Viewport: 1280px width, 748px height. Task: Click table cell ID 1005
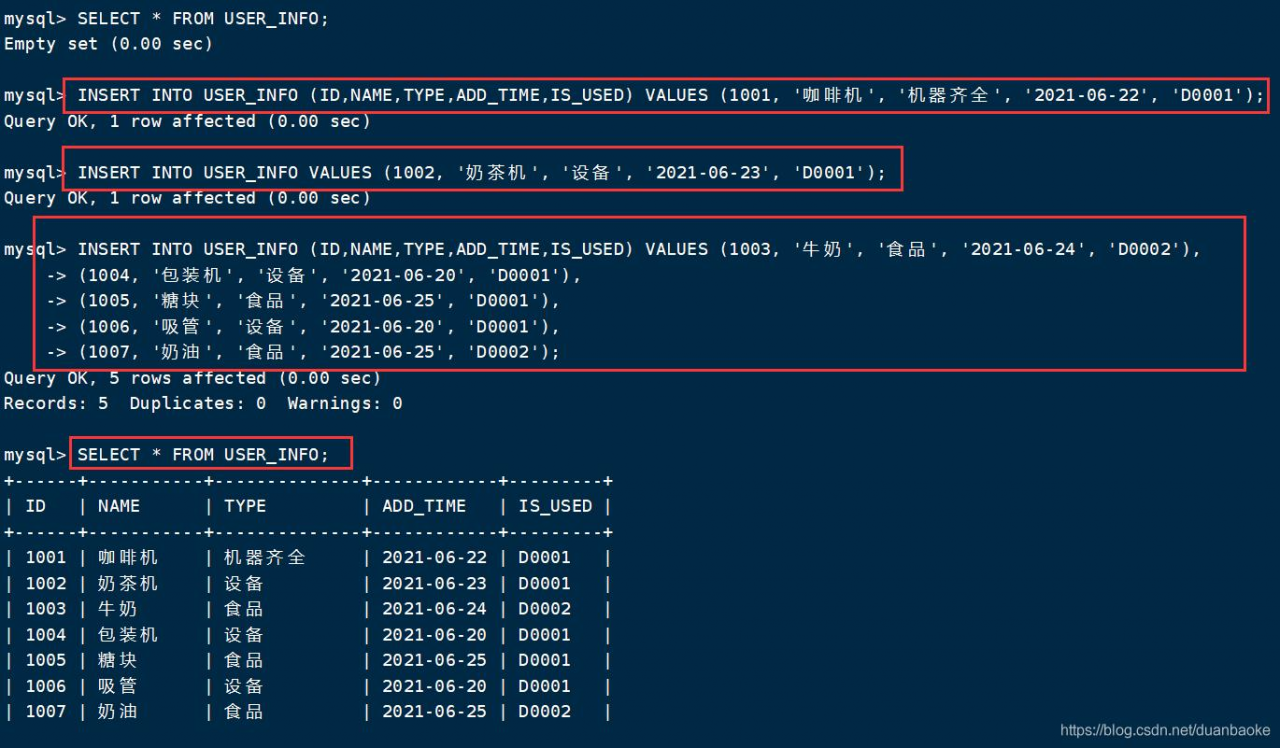[46, 660]
